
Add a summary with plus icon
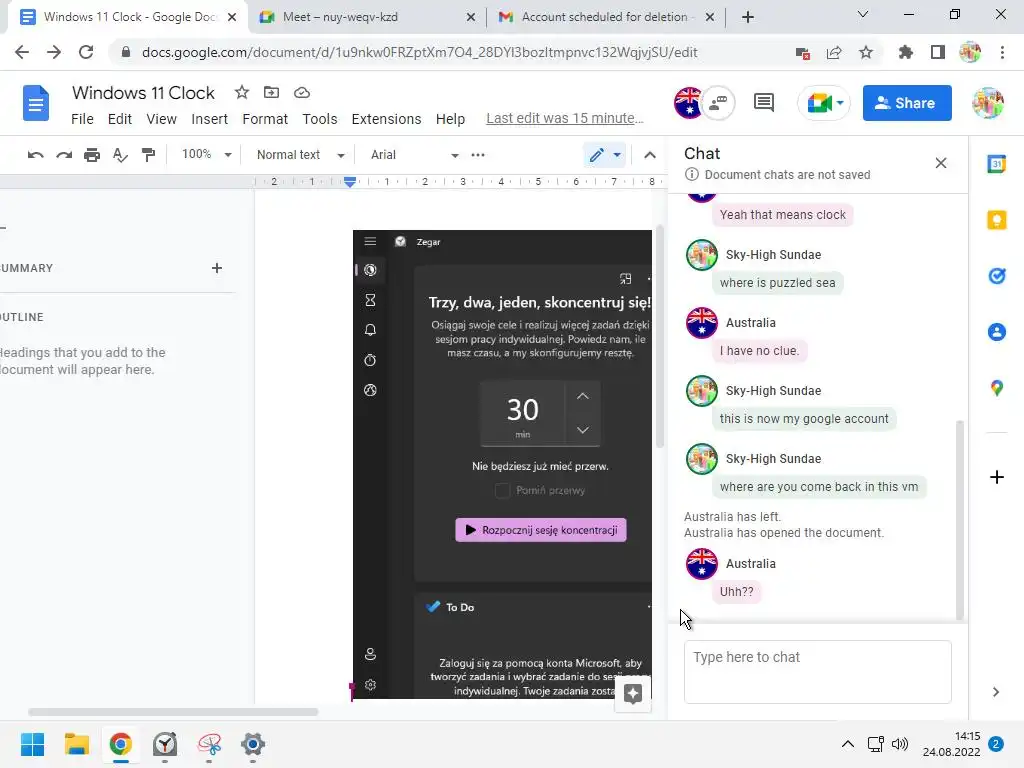(217, 268)
